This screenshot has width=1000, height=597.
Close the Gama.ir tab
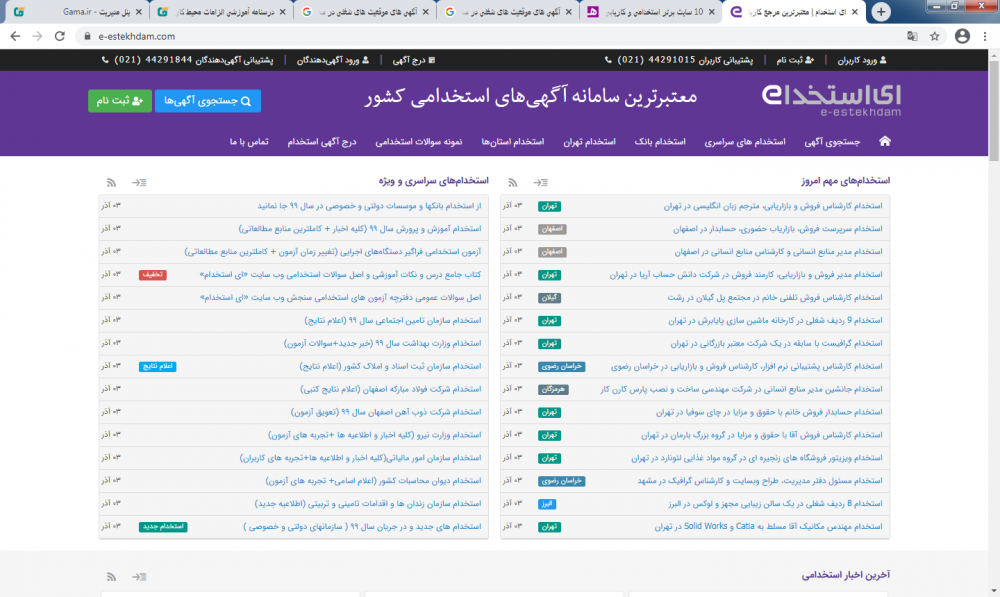pos(138,11)
